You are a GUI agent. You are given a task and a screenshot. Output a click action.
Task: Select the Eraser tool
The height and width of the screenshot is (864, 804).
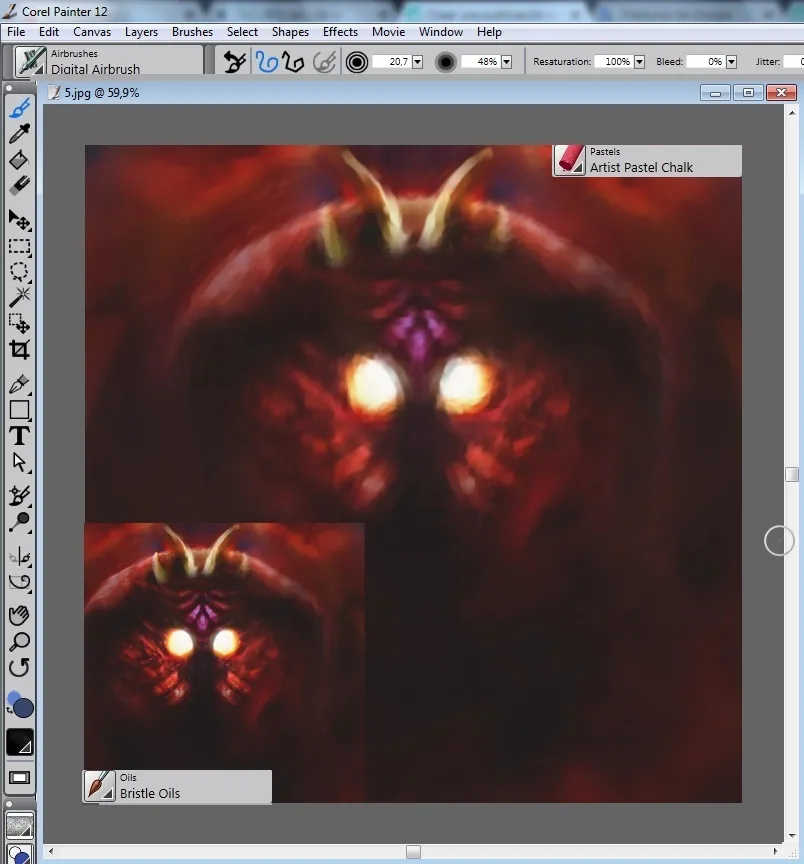point(20,186)
